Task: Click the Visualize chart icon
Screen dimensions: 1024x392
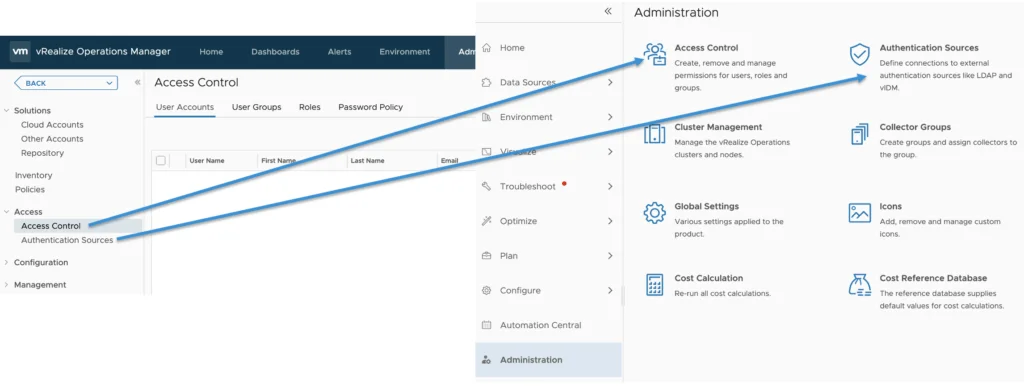Action: click(x=486, y=152)
